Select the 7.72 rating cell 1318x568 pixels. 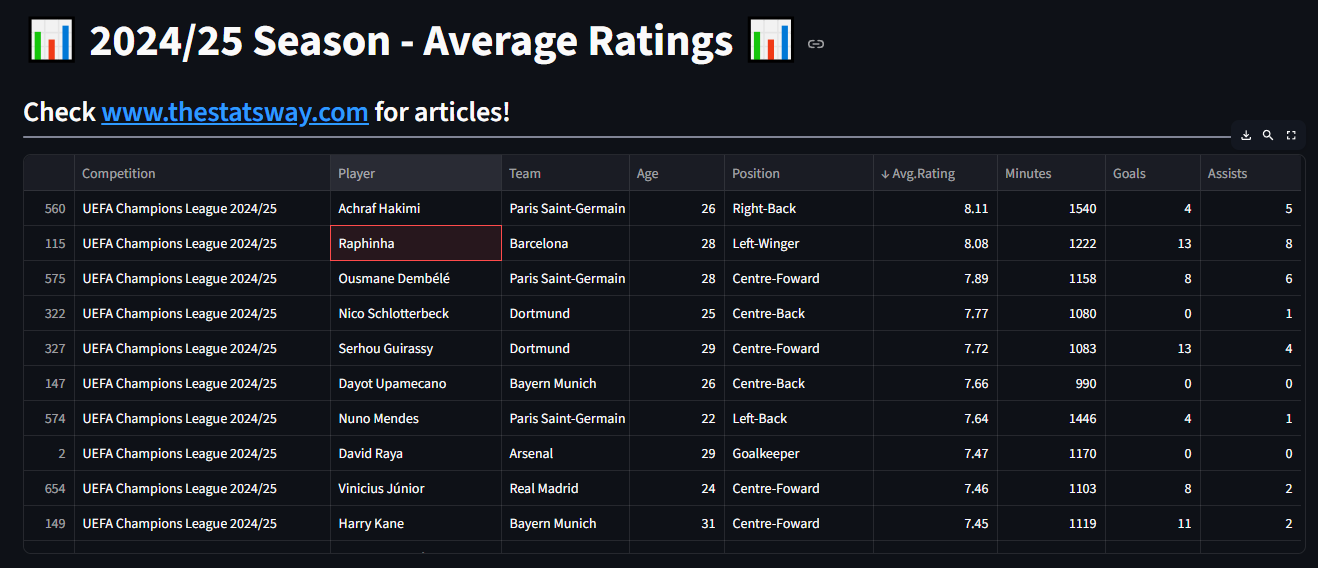click(935, 348)
